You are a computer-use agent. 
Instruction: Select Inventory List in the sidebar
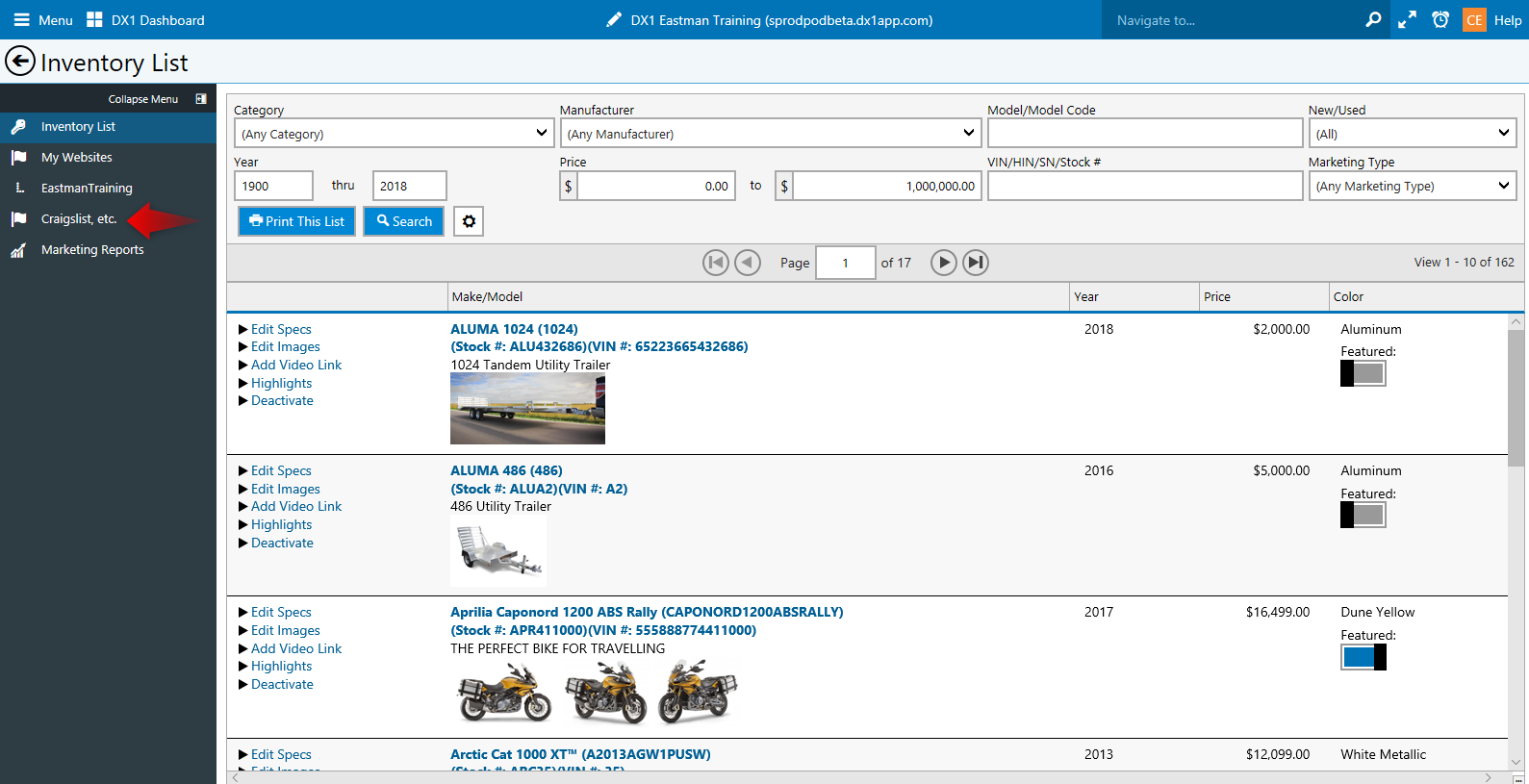[x=108, y=127]
